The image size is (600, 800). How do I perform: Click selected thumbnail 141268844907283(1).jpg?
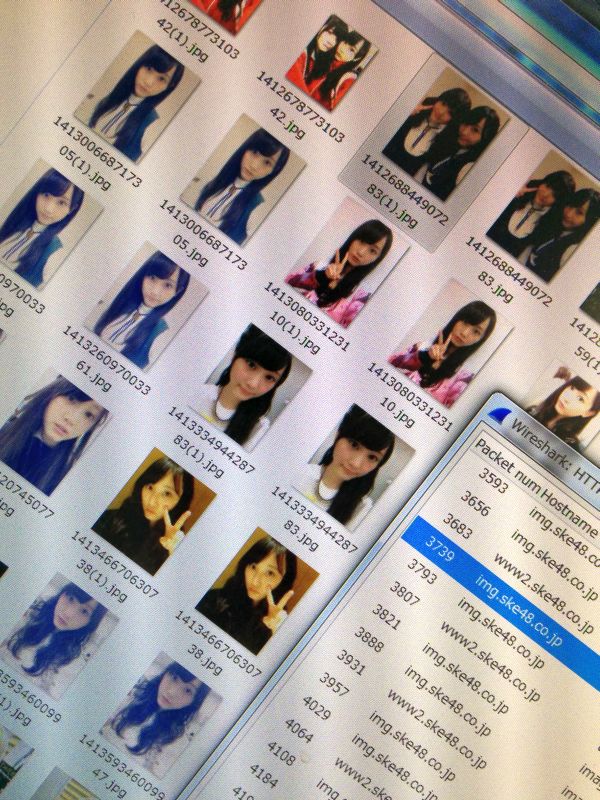point(445,137)
